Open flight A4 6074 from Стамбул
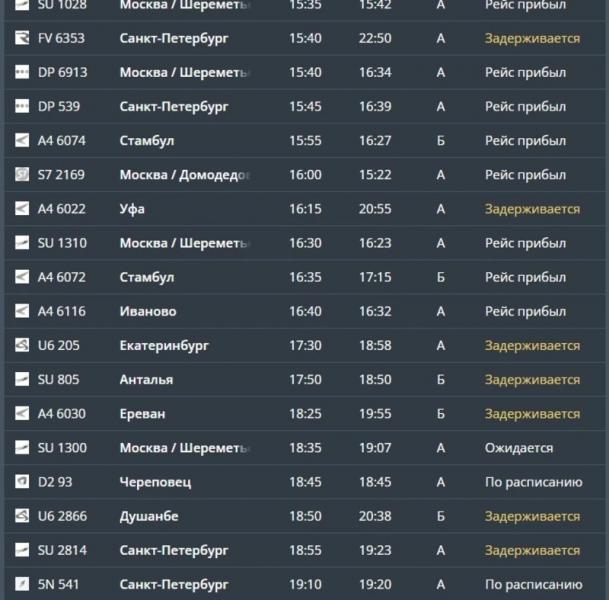 [x=304, y=140]
